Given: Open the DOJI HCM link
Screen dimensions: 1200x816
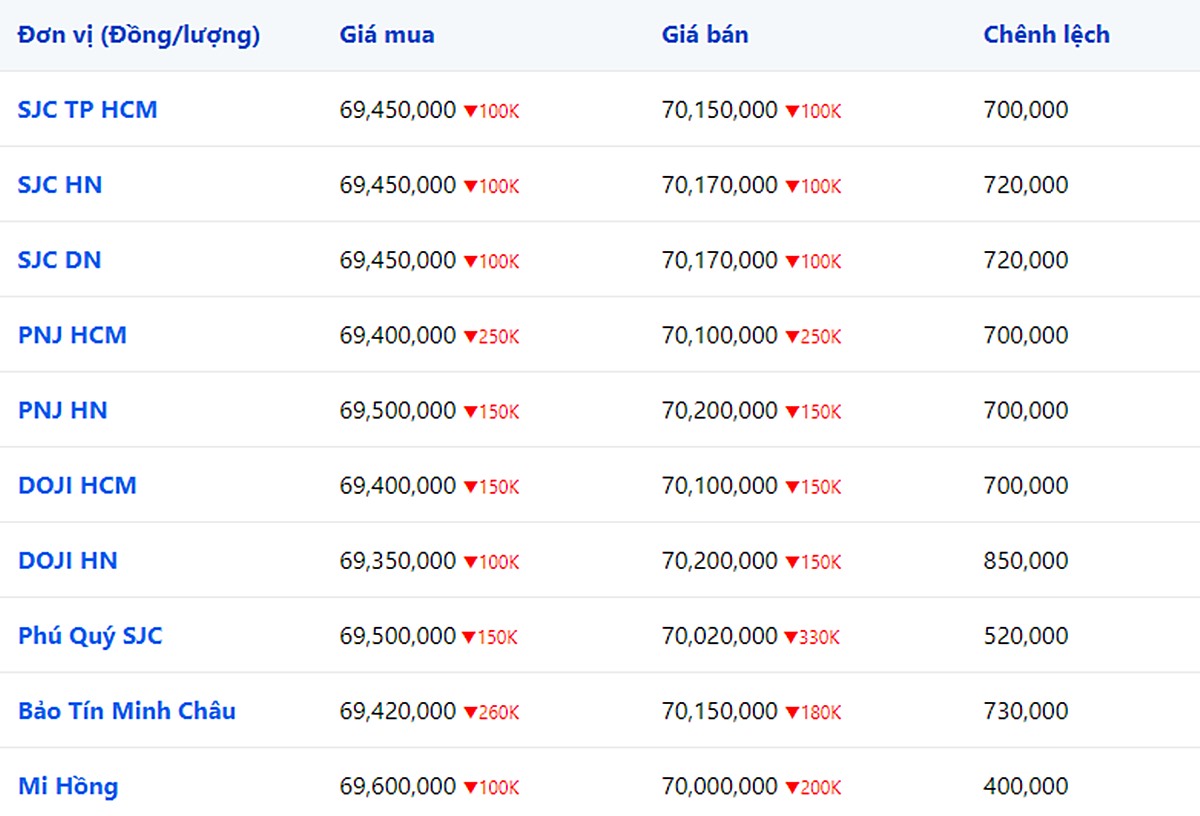Looking at the screenshot, I should (77, 485).
